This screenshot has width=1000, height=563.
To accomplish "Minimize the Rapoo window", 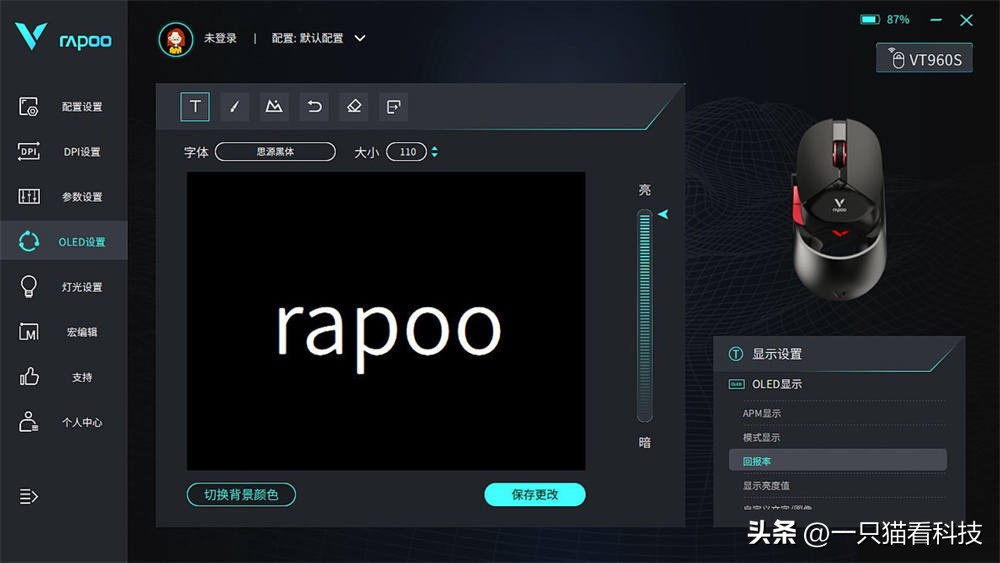I will pos(936,20).
